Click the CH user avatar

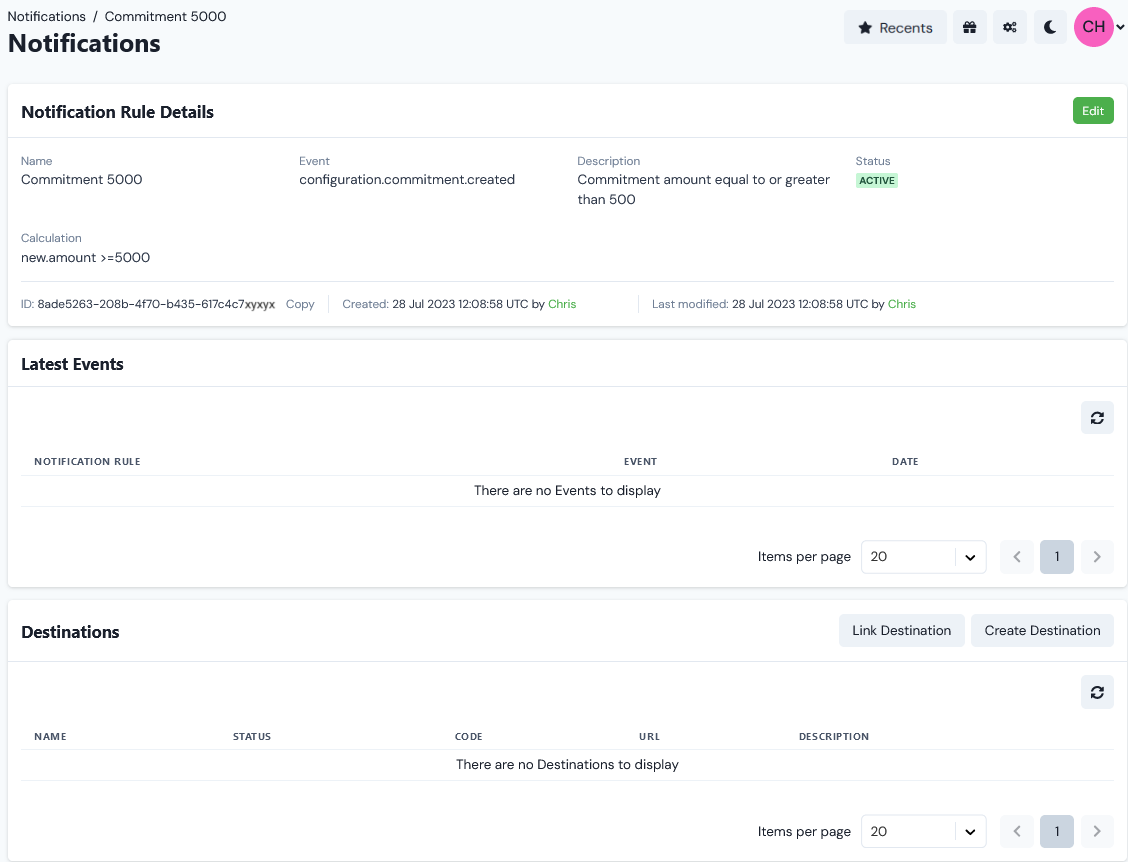click(1093, 27)
